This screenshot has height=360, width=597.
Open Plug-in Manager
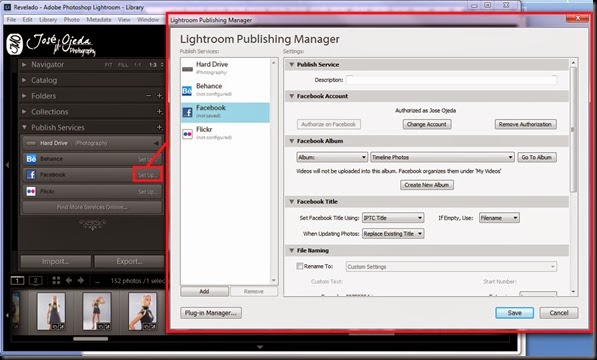tap(211, 313)
